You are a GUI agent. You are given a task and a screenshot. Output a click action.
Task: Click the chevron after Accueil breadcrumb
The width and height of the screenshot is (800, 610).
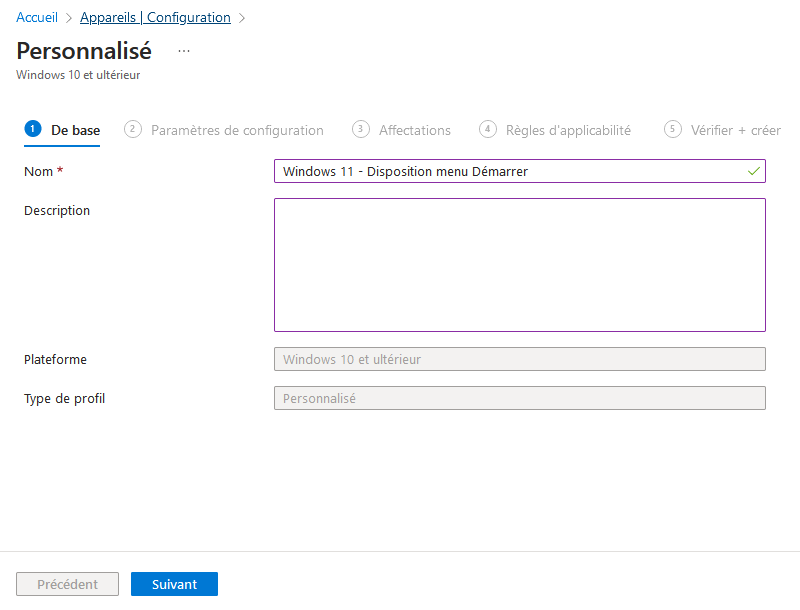tap(67, 17)
